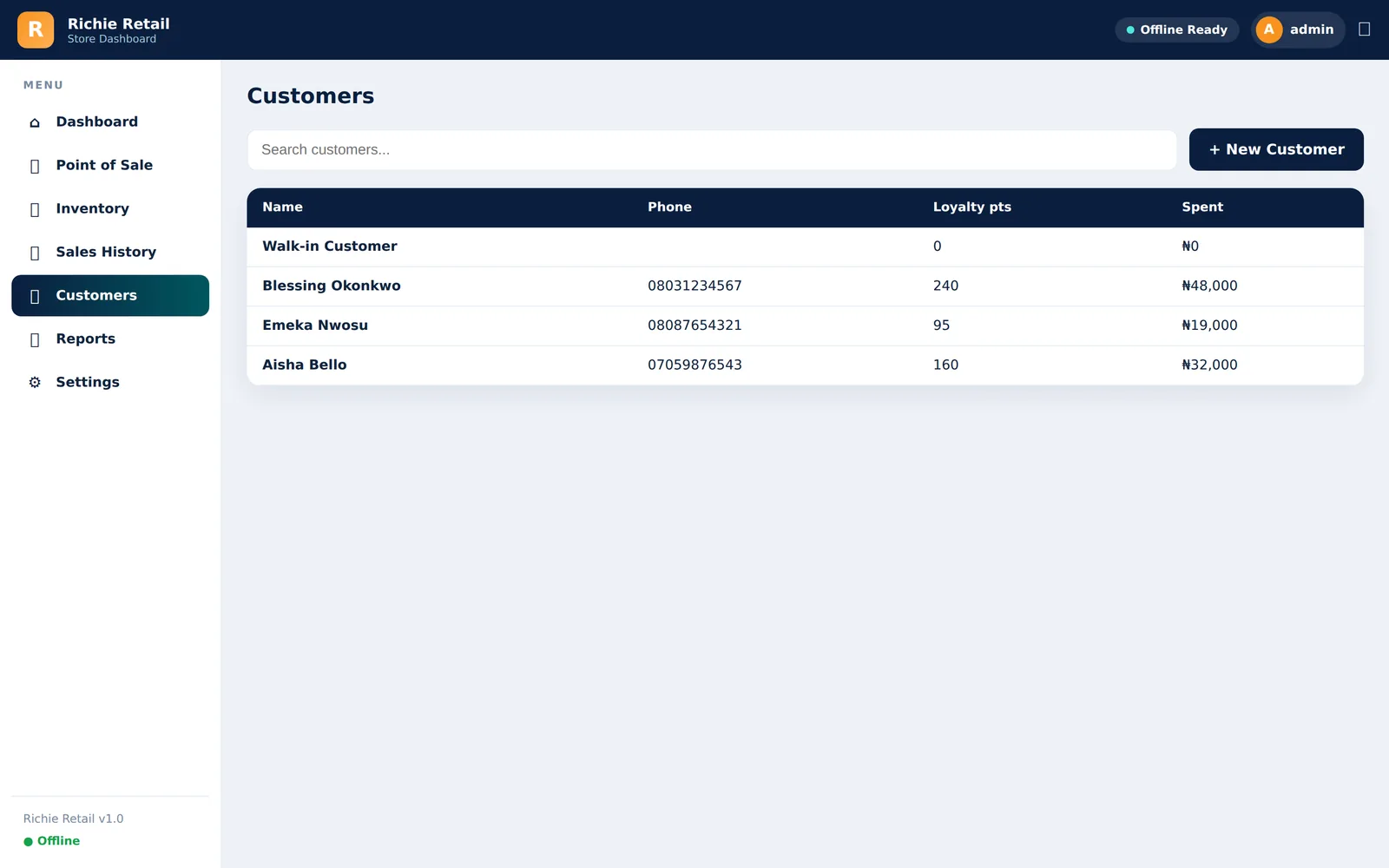Click the Name column header
Image resolution: width=1389 pixels, height=868 pixels.
(x=283, y=207)
